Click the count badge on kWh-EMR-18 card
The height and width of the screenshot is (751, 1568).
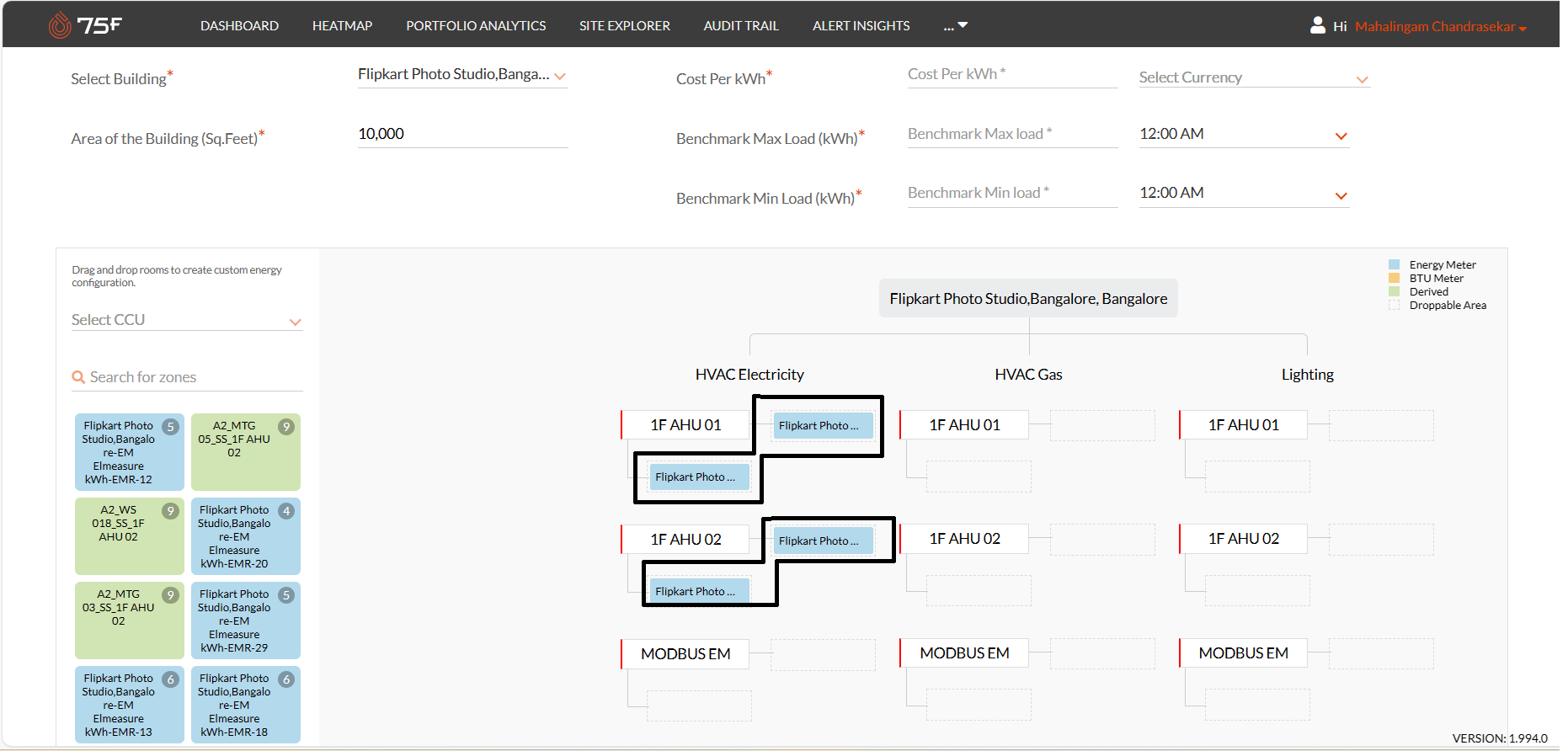point(287,679)
